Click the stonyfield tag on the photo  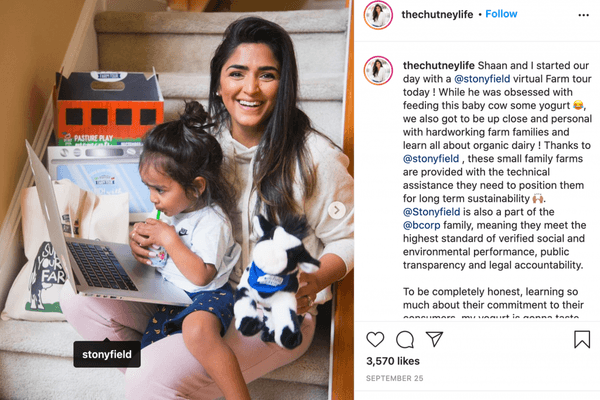click(107, 354)
